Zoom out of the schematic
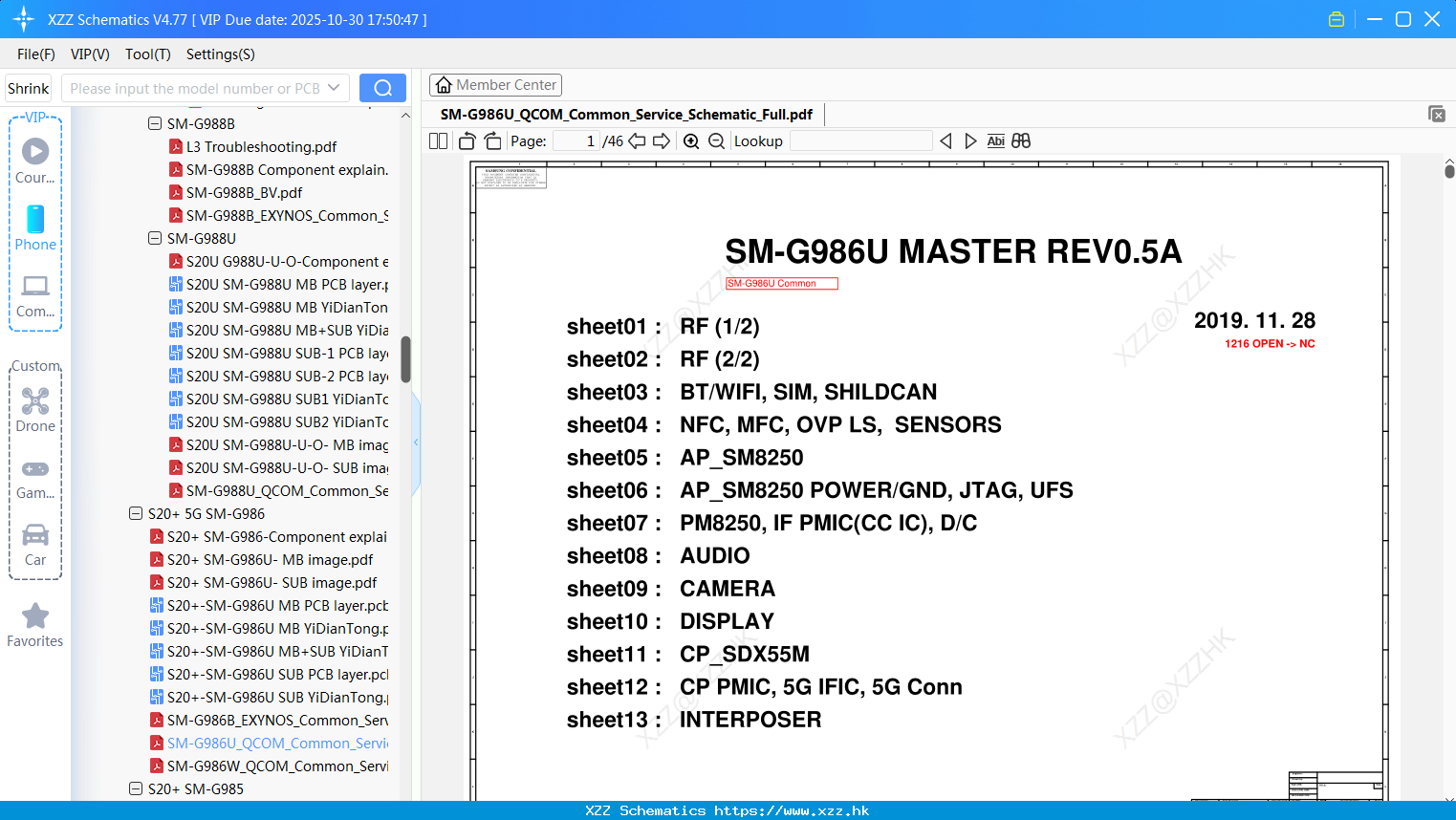Viewport: 1456px width, 820px height. coord(716,141)
